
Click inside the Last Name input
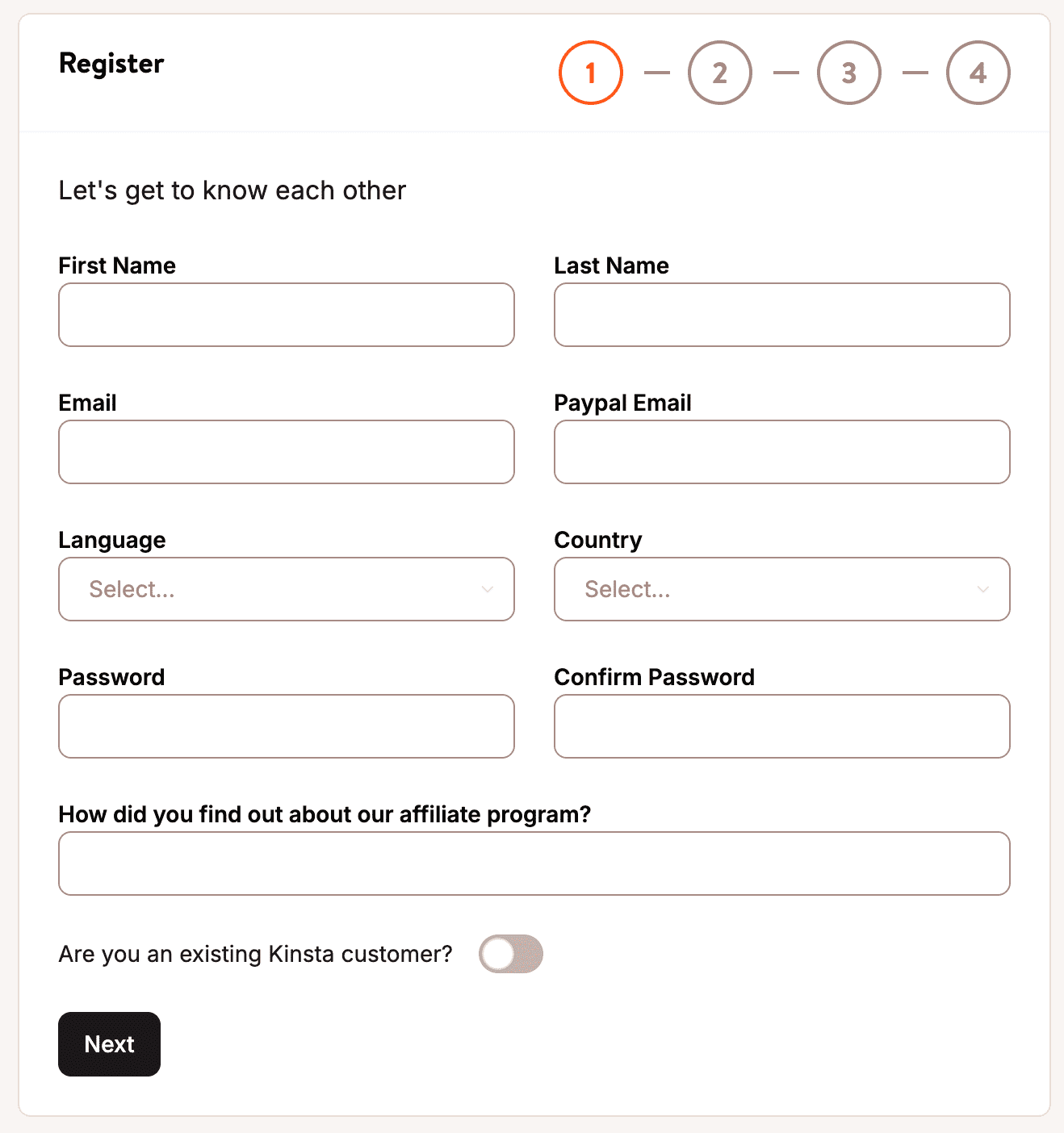pos(781,315)
